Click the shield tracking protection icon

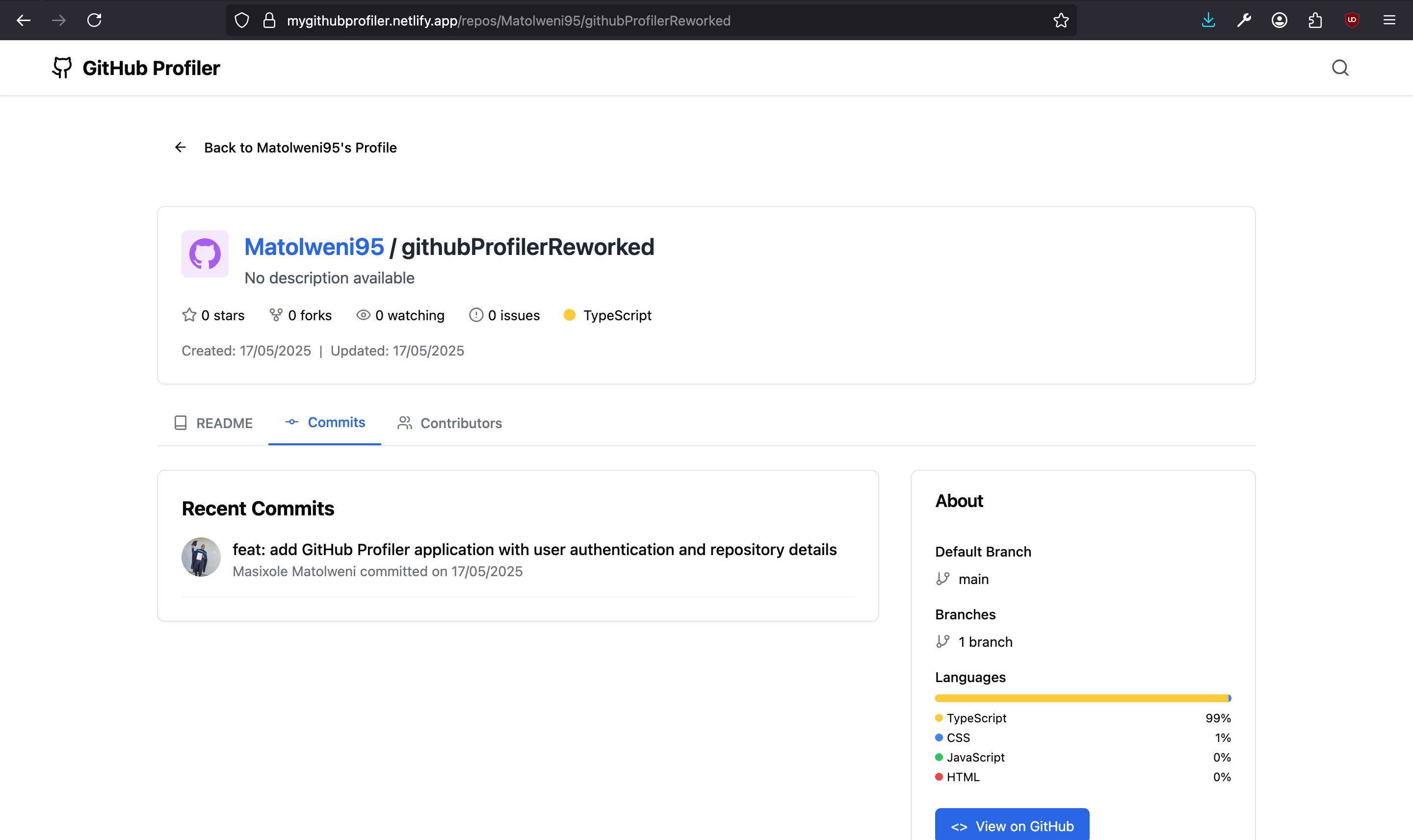[x=242, y=21]
